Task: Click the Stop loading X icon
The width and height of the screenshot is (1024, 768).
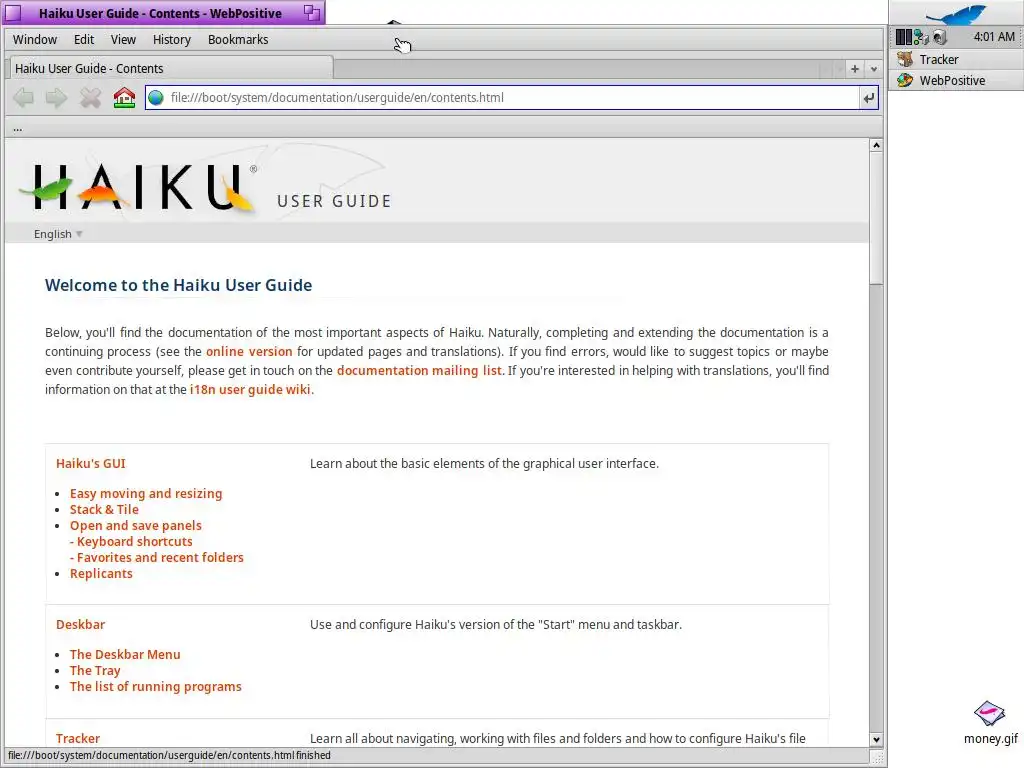Action: pyautogui.click(x=90, y=98)
